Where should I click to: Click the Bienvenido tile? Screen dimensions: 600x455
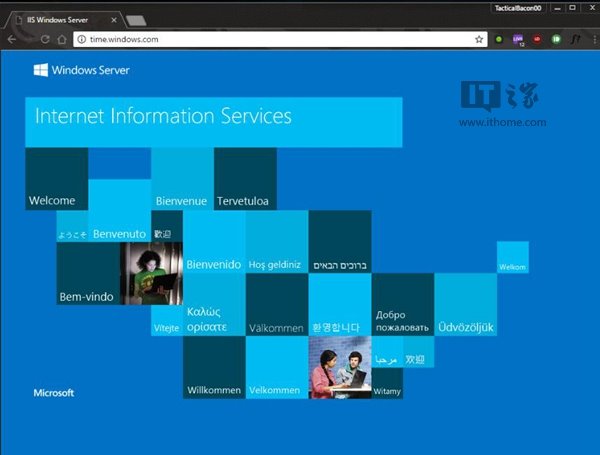[x=214, y=241]
